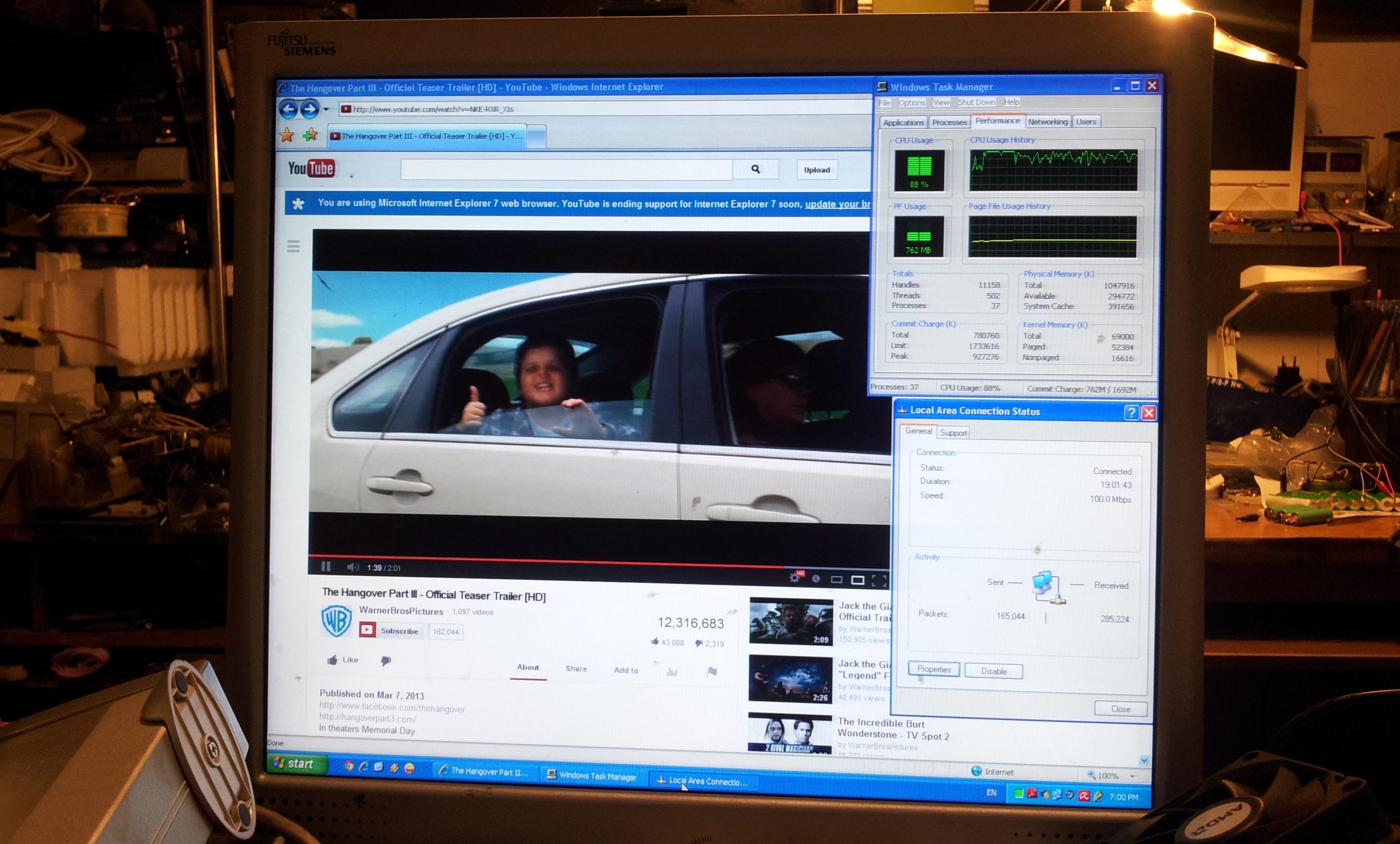The width and height of the screenshot is (1400, 844).
Task: Open the Add to tab
Action: click(x=626, y=670)
